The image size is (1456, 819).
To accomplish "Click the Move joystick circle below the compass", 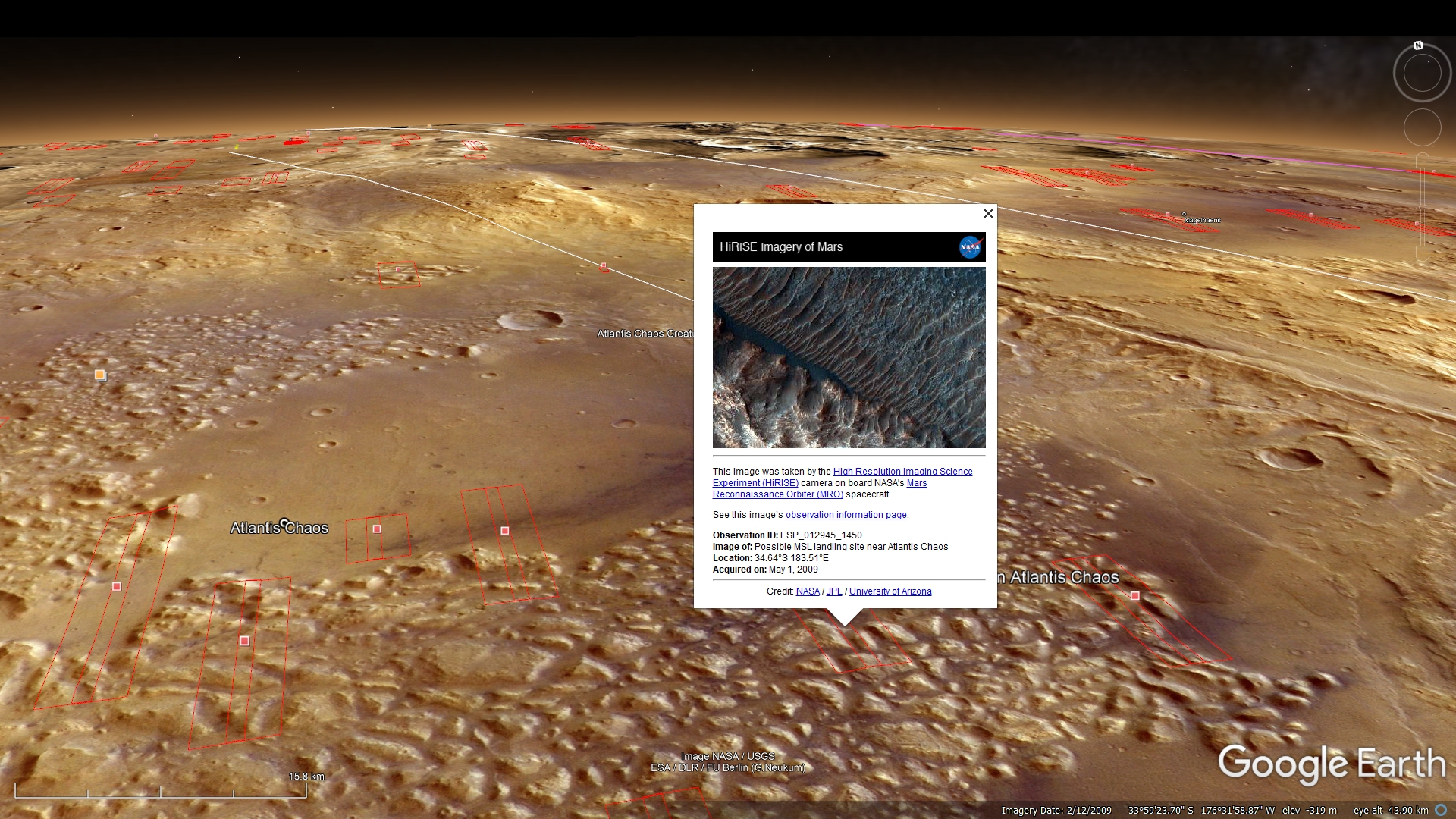I will 1422,127.
